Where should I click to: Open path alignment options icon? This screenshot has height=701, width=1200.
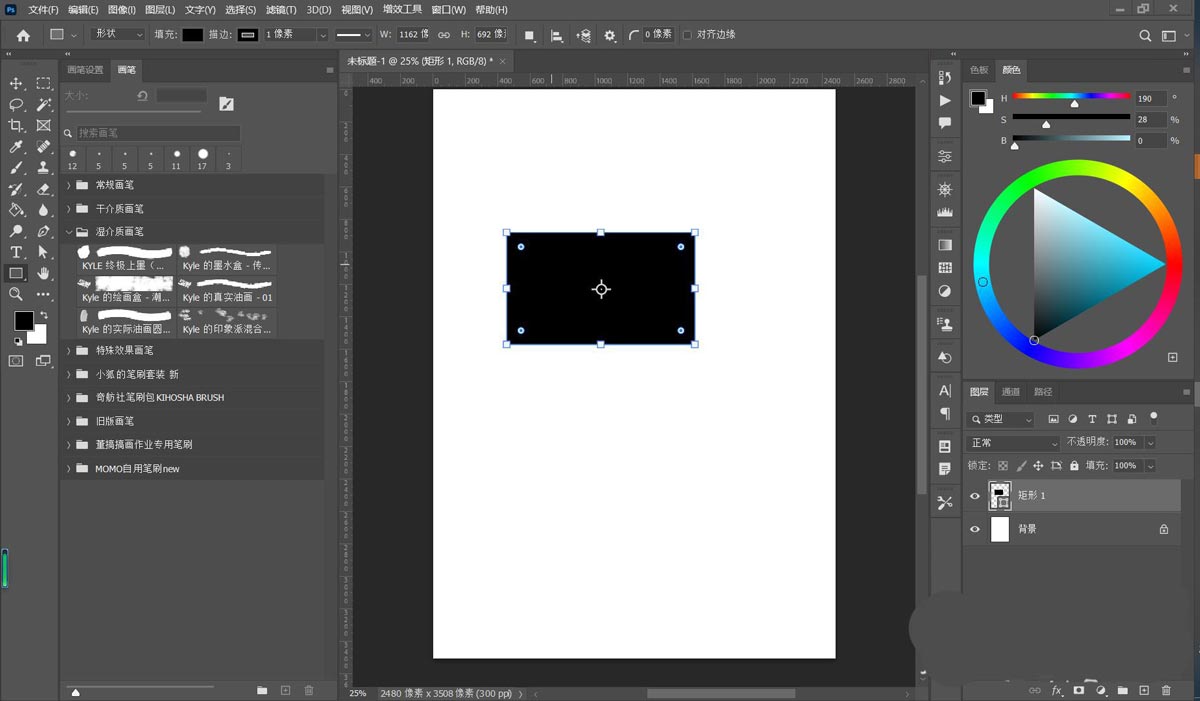point(557,35)
